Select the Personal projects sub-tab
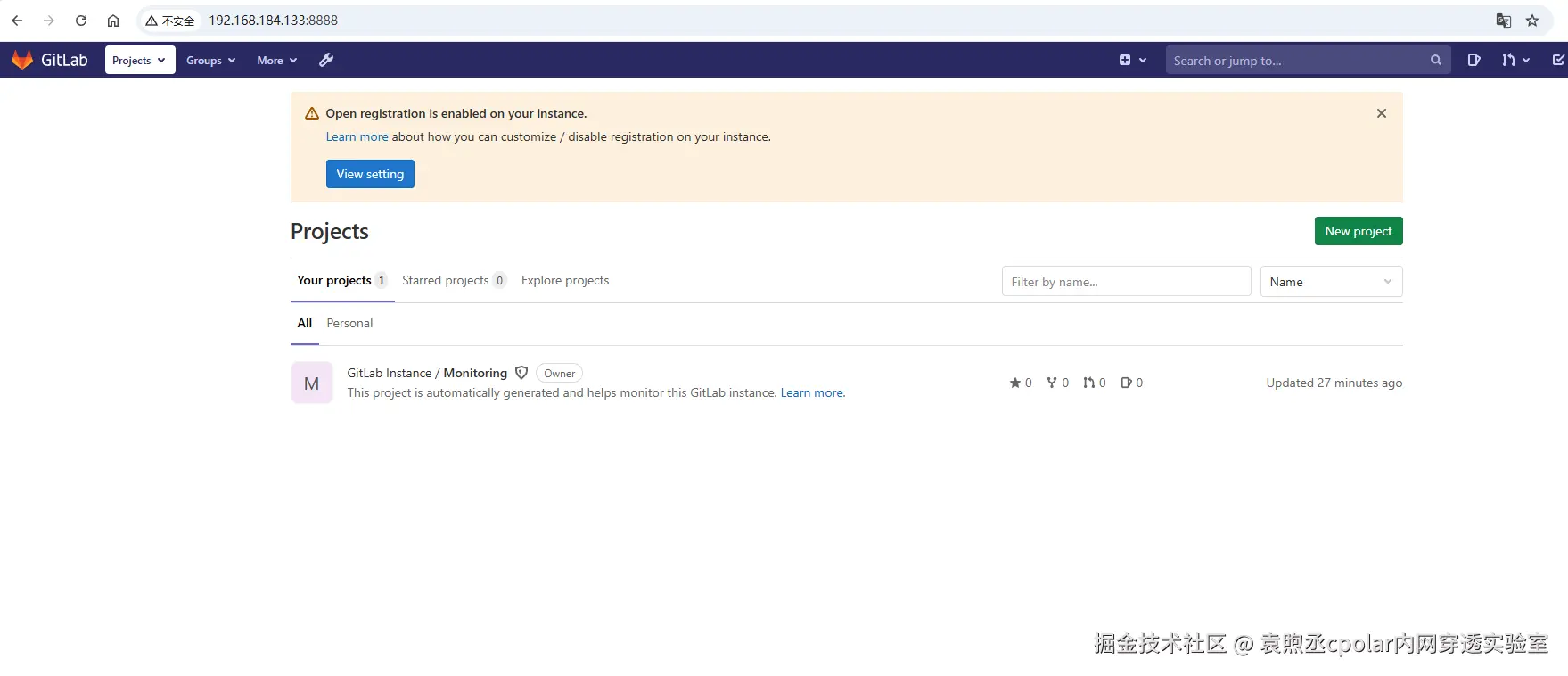The height and width of the screenshot is (676, 1568). point(349,323)
